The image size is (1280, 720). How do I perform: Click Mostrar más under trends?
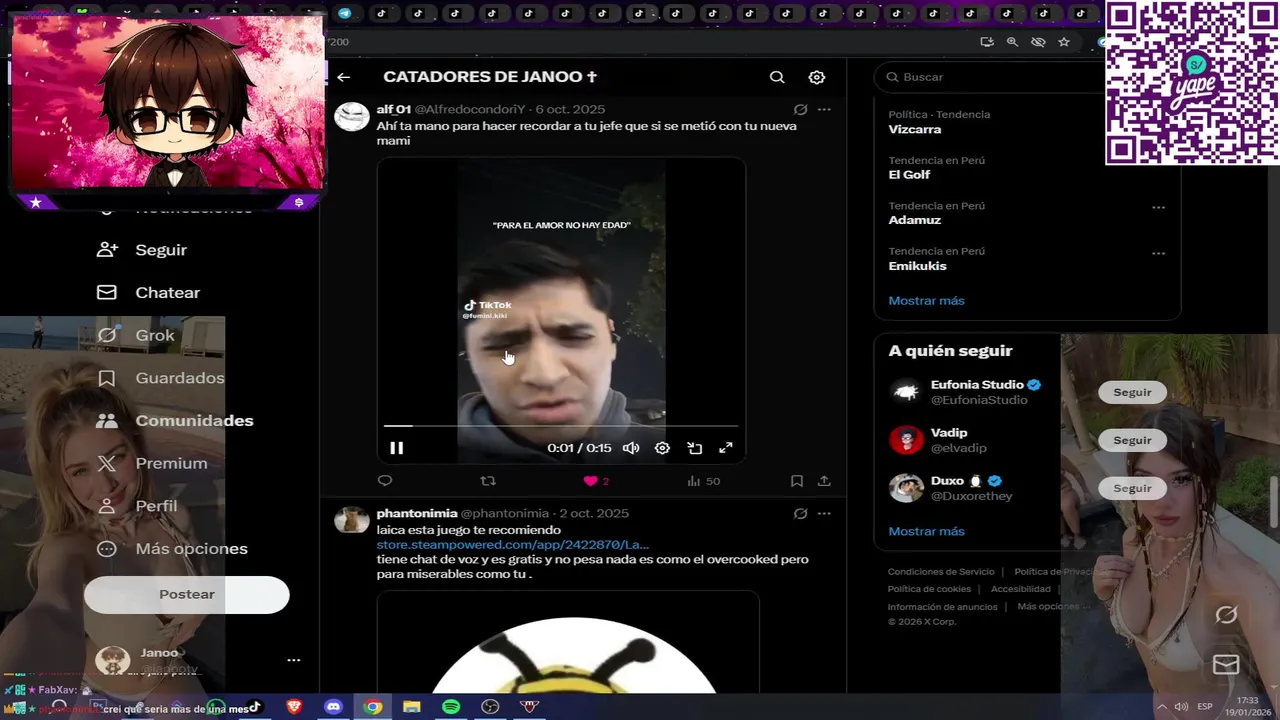(x=926, y=300)
